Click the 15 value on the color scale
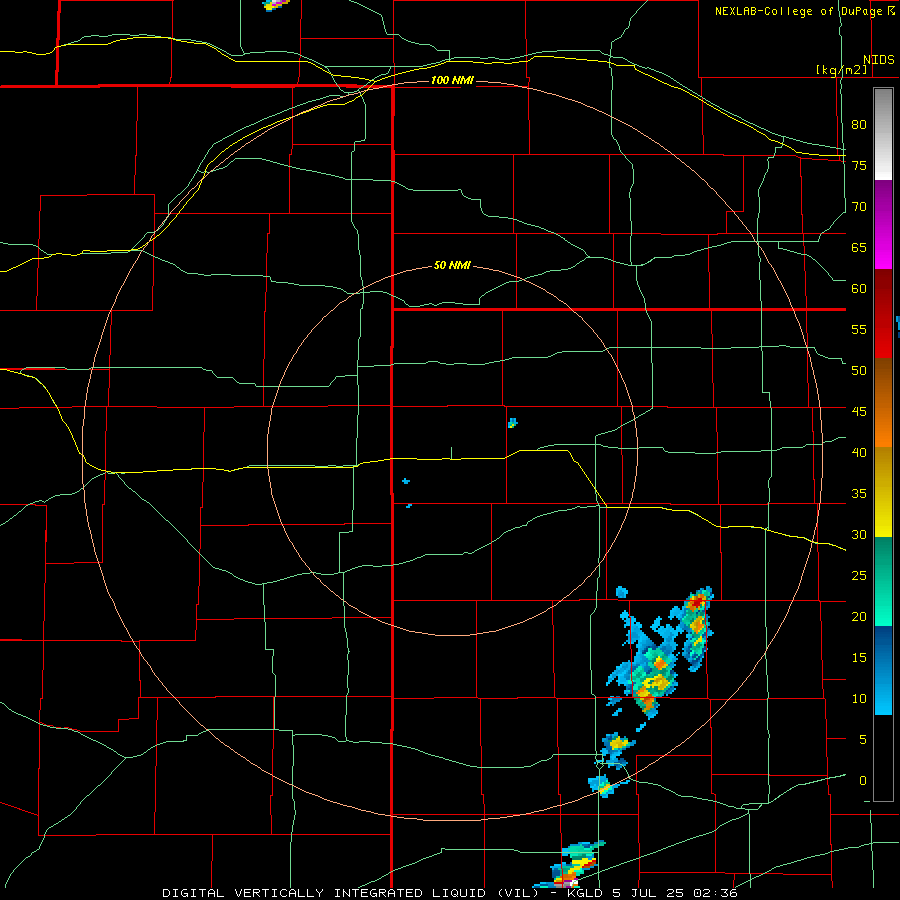900x900 pixels. tap(859, 658)
